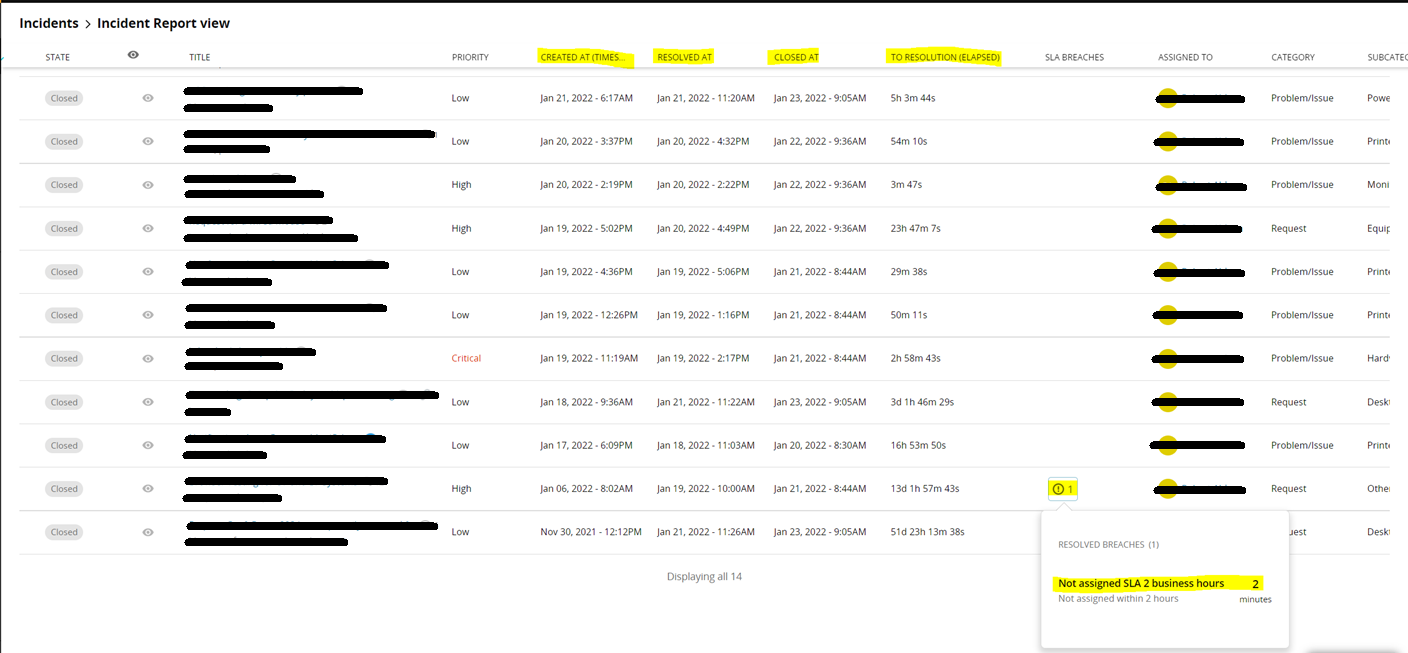Click eye icon on Jan 20 3:37PM row

(148, 141)
